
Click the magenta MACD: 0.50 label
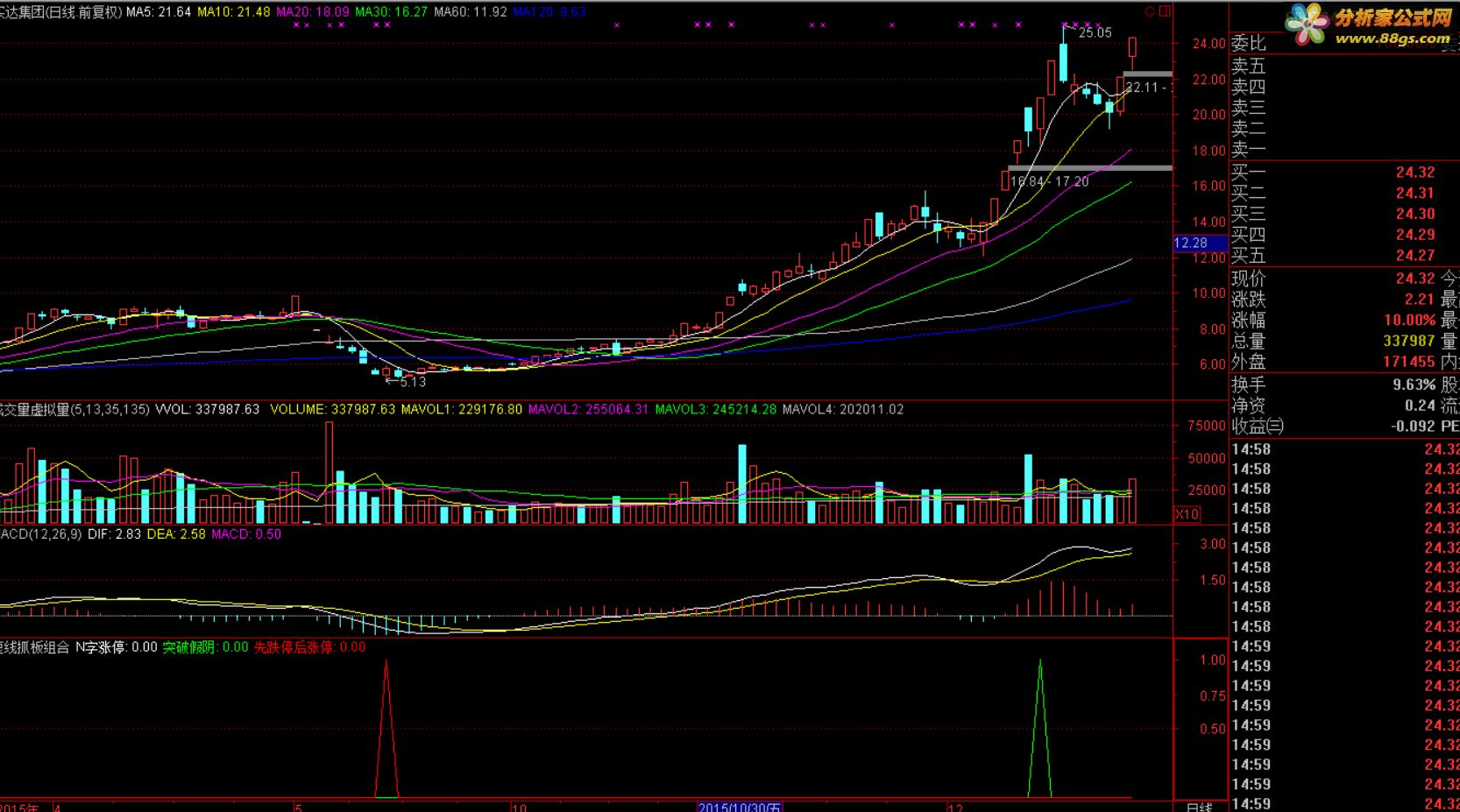pyautogui.click(x=246, y=533)
